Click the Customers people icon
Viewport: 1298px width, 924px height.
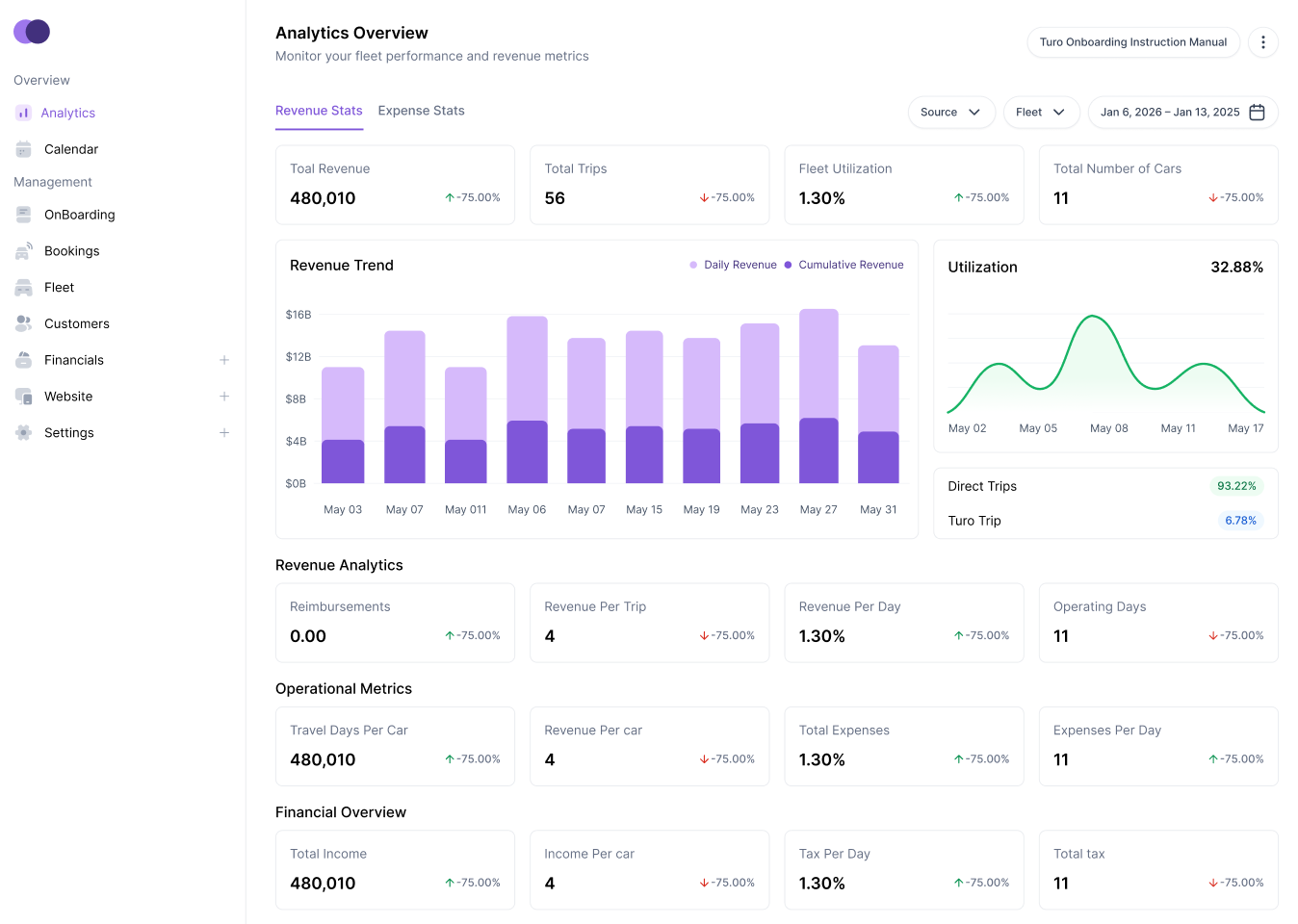pos(24,323)
